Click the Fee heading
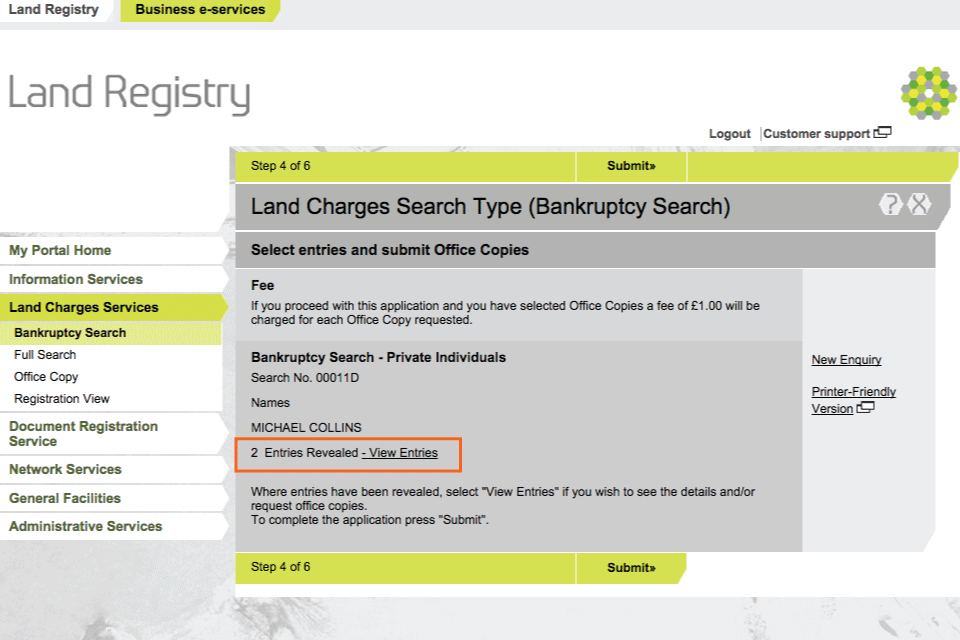960x640 pixels. tap(263, 285)
